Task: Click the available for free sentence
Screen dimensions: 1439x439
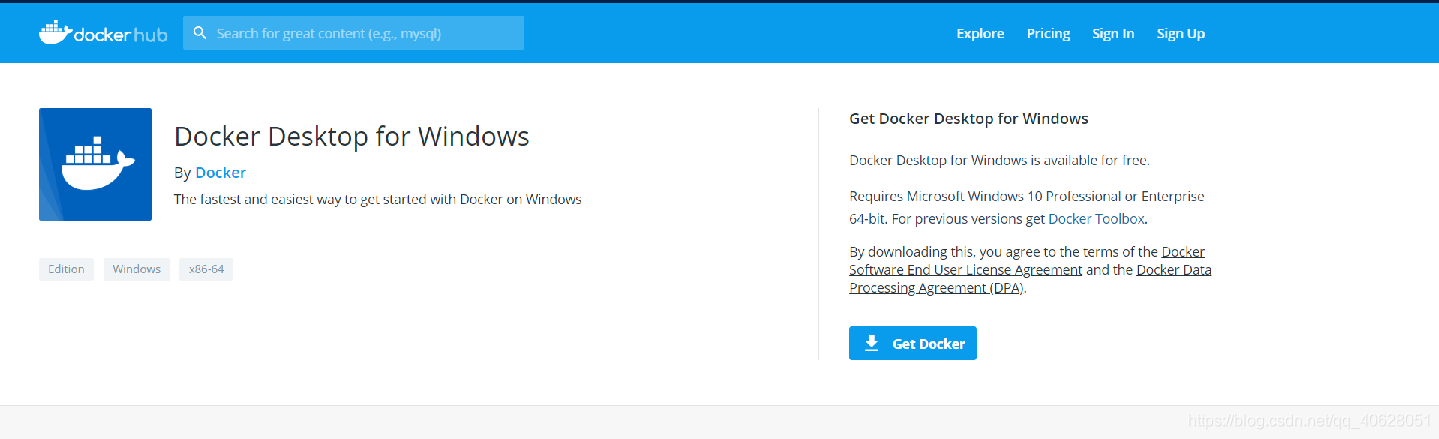Action: [1000, 160]
